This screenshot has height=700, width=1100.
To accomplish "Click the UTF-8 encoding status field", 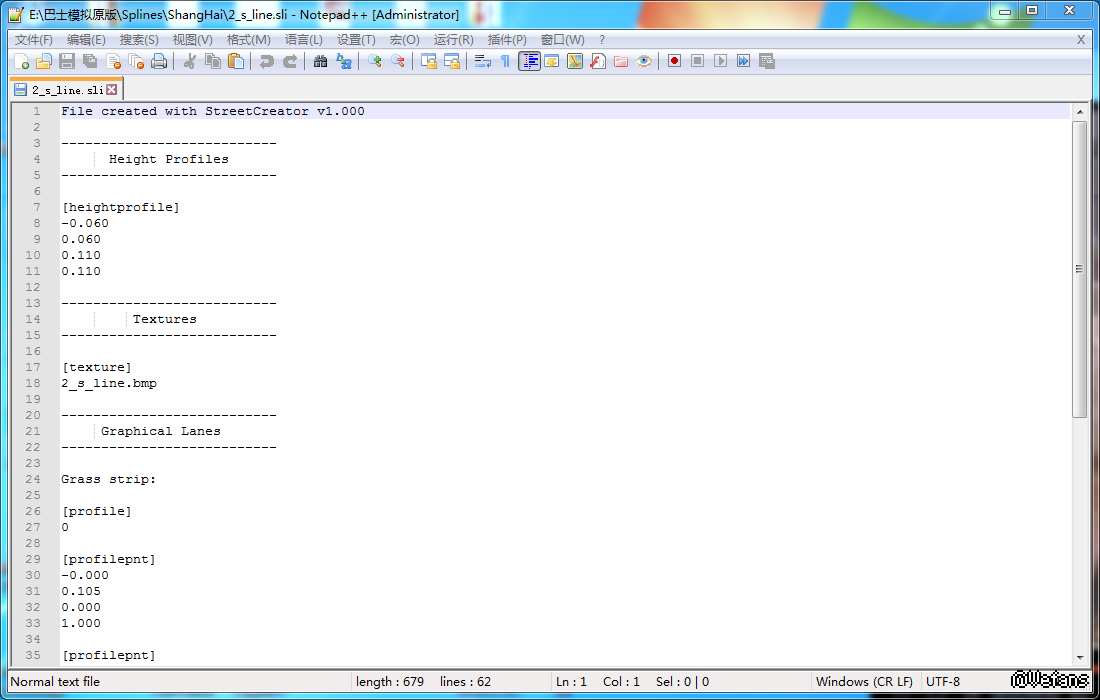I will pyautogui.click(x=943, y=682).
